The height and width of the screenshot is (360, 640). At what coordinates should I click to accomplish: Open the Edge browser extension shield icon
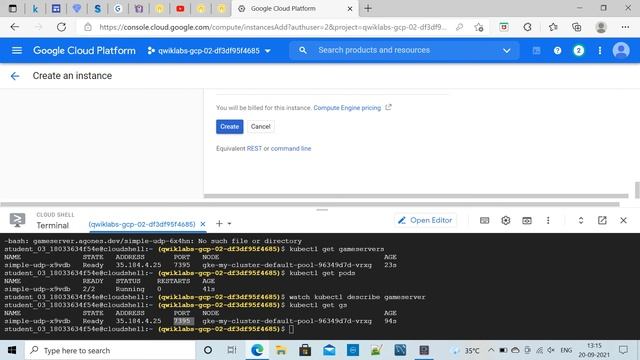click(504, 27)
